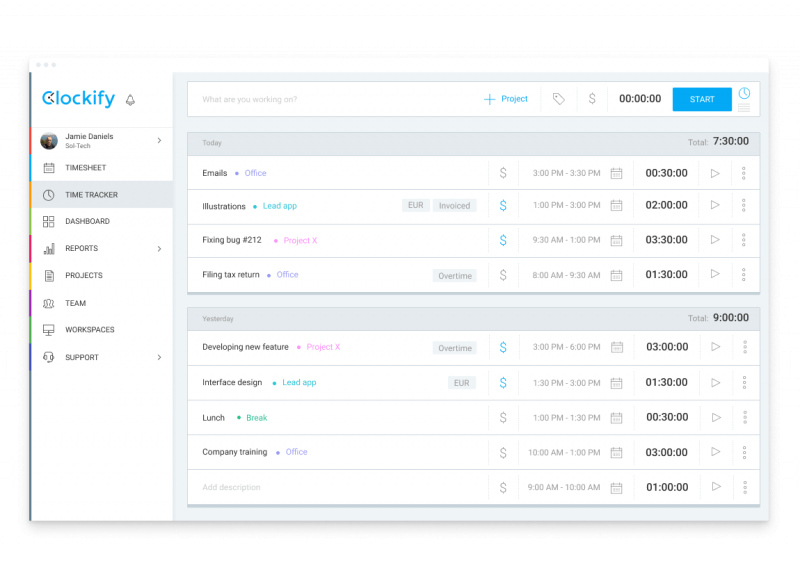Go to Dashboard in the sidebar
The height and width of the screenshot is (577, 800).
(x=102, y=221)
